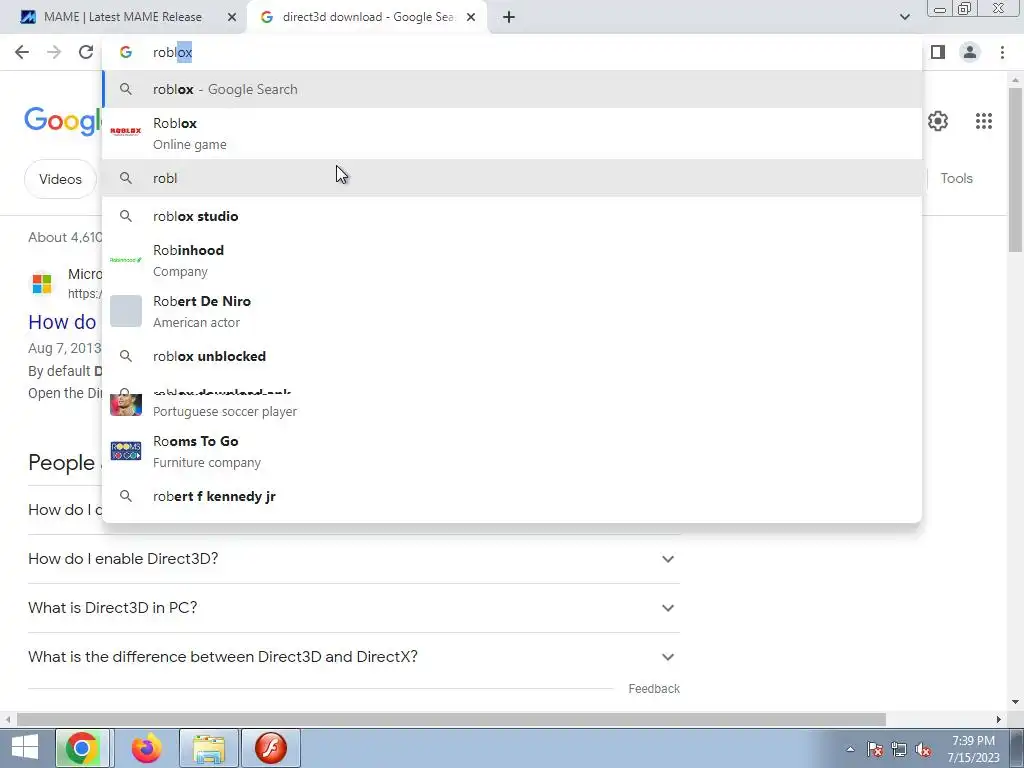Click the Microsoft favicon on first result
The width and height of the screenshot is (1024, 768).
pyautogui.click(x=42, y=284)
